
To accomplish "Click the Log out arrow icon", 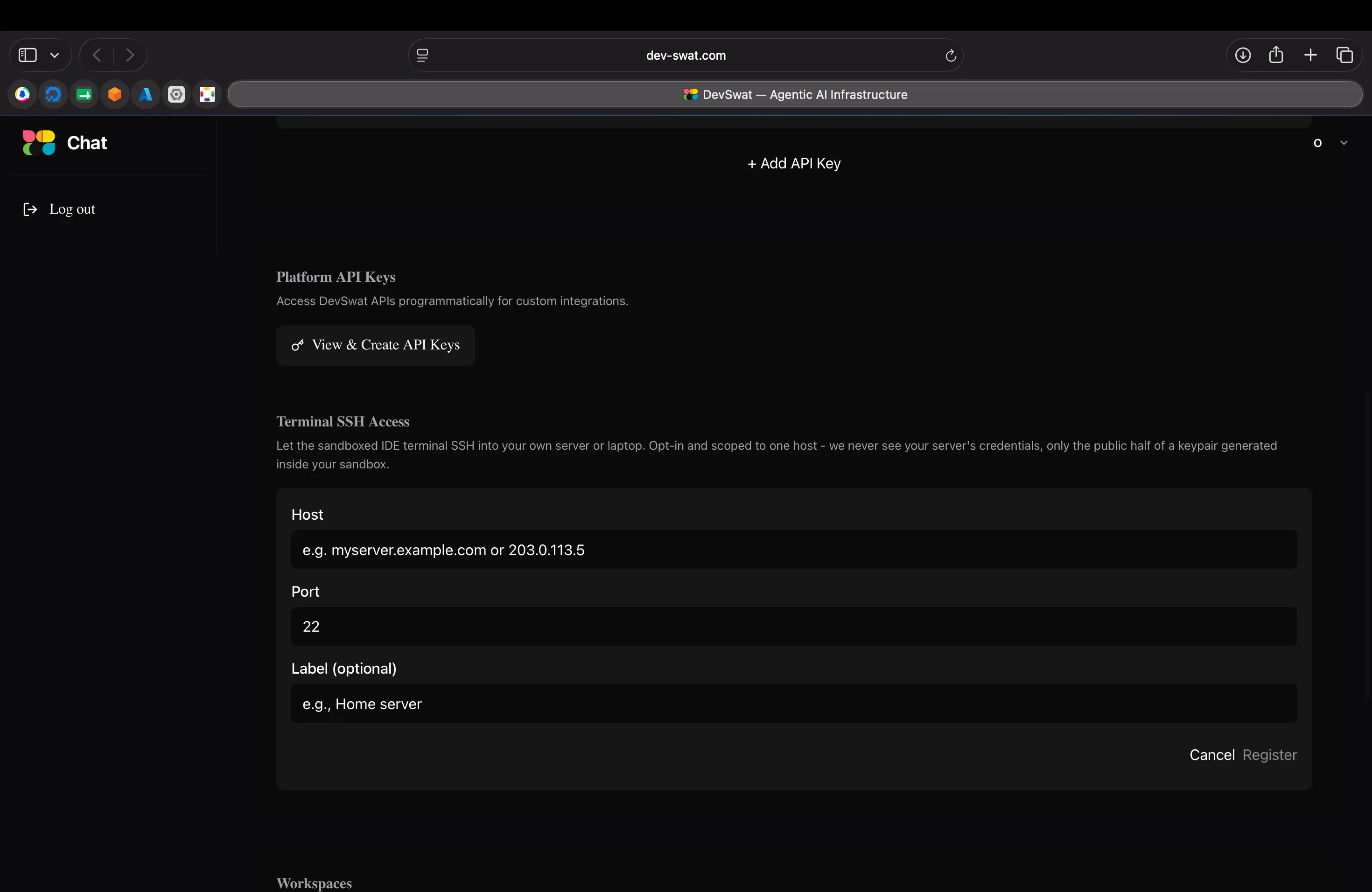I will 30,209.
